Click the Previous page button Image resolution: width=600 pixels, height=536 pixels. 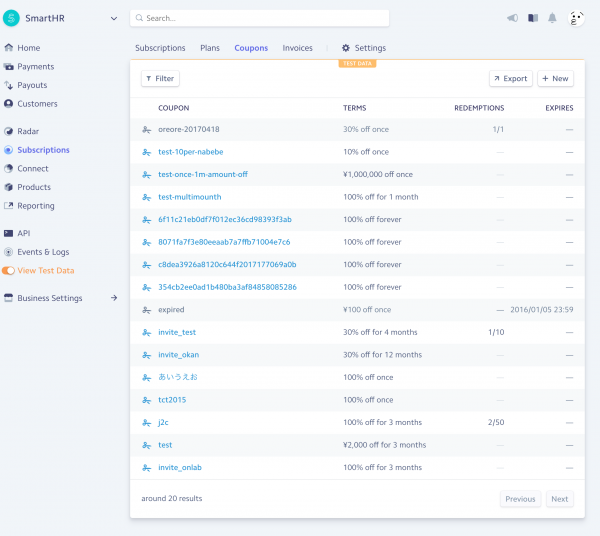tap(520, 499)
